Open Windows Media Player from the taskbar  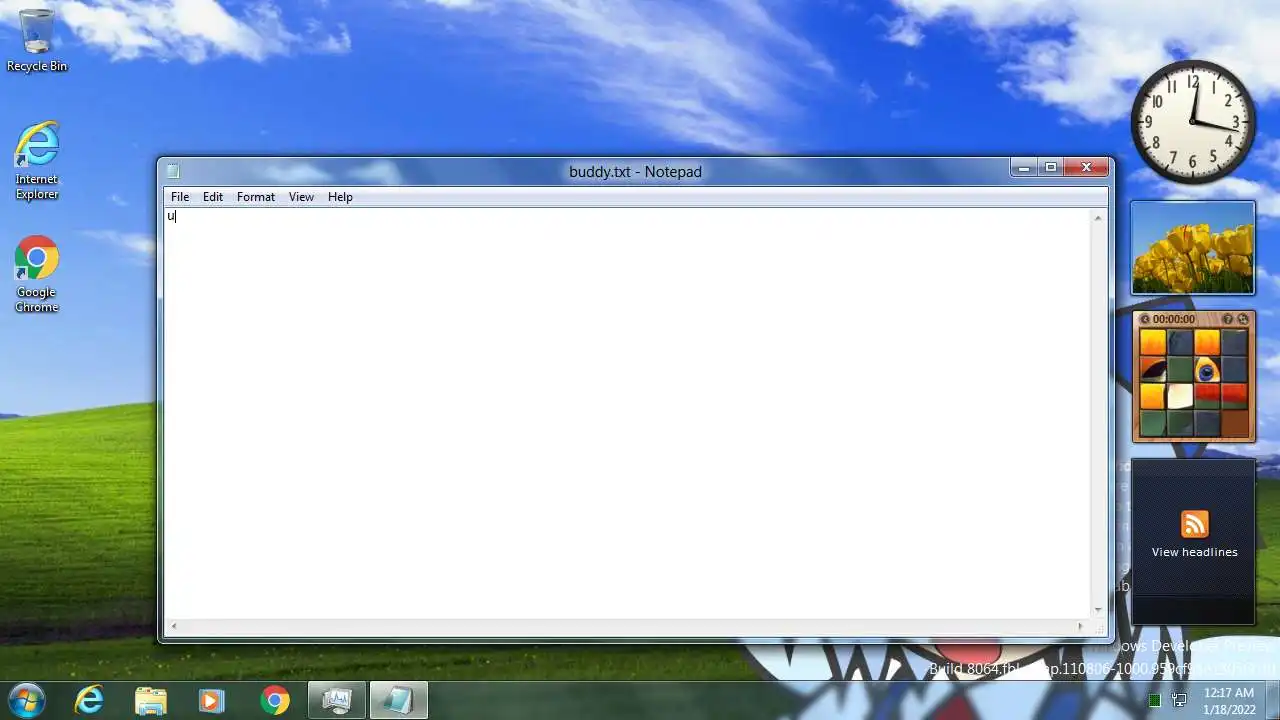click(x=211, y=701)
